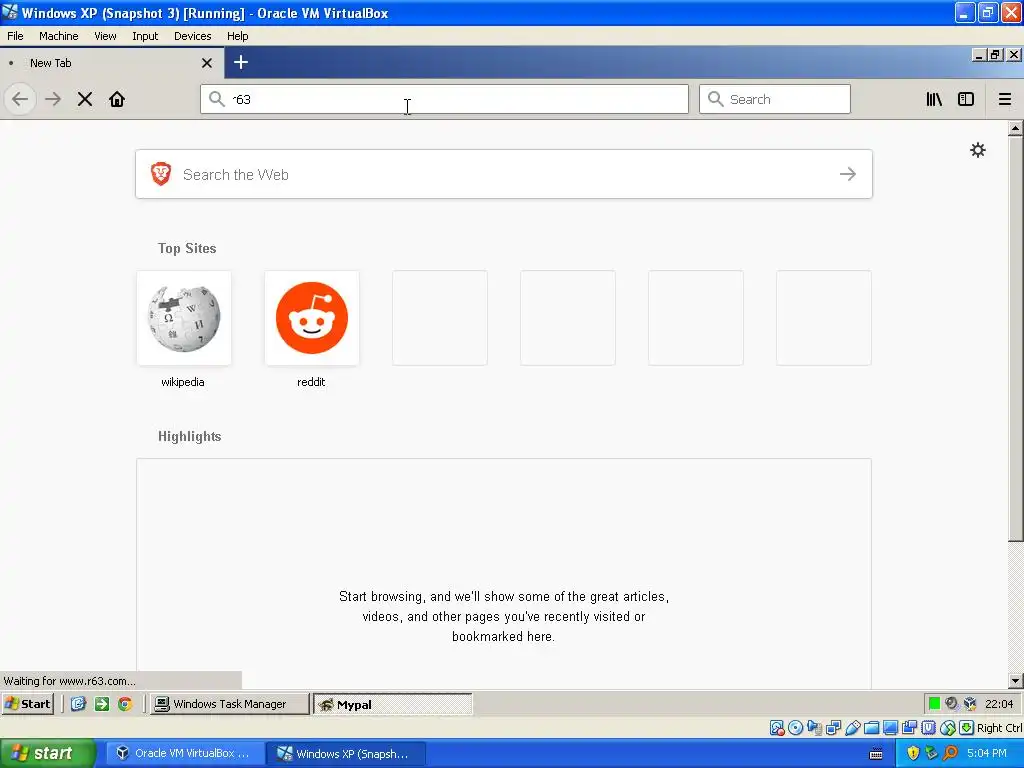This screenshot has width=1024, height=768.
Task: Click VirtualBox recording status indicator
Action: click(909, 728)
